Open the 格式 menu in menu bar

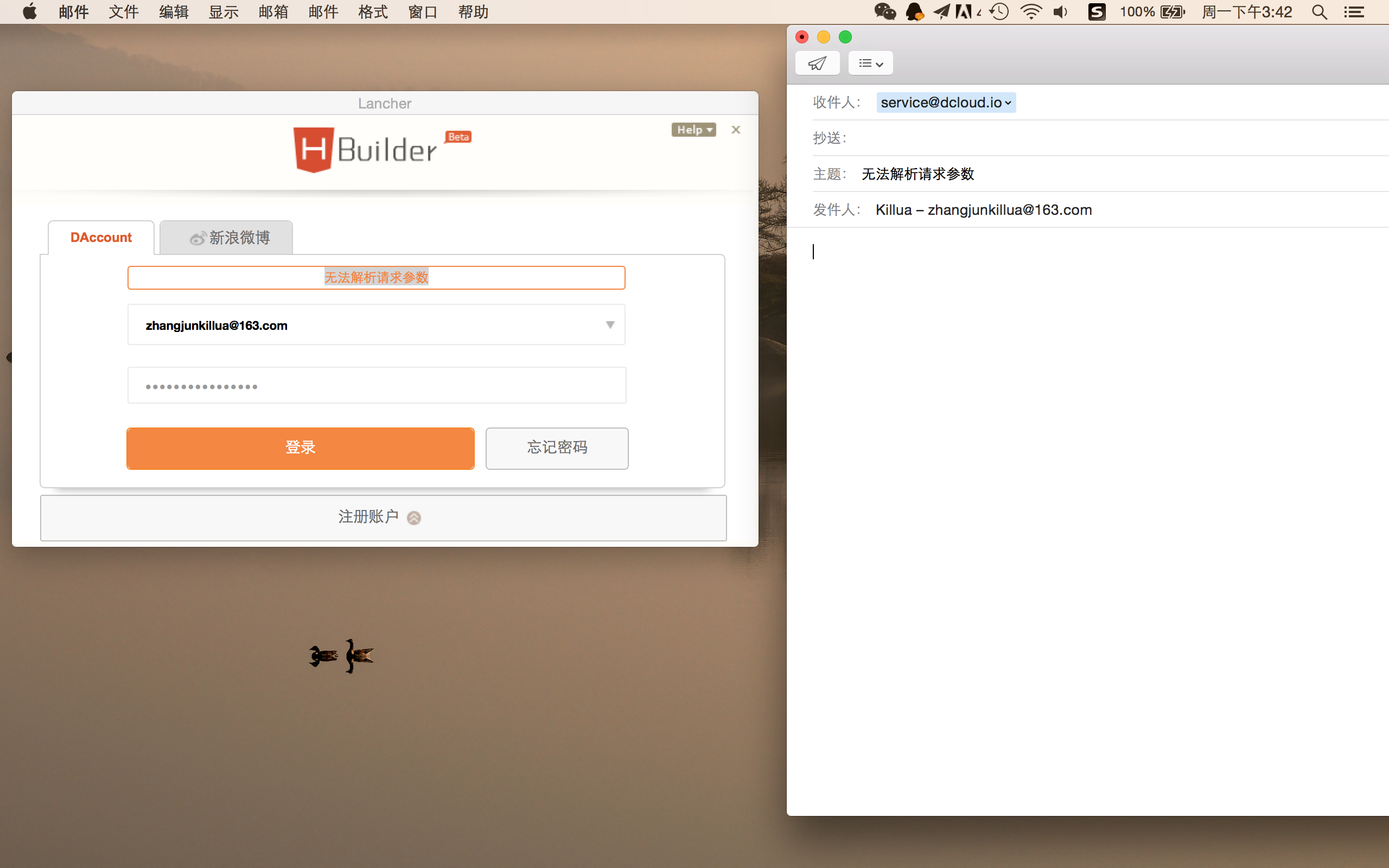pyautogui.click(x=373, y=11)
